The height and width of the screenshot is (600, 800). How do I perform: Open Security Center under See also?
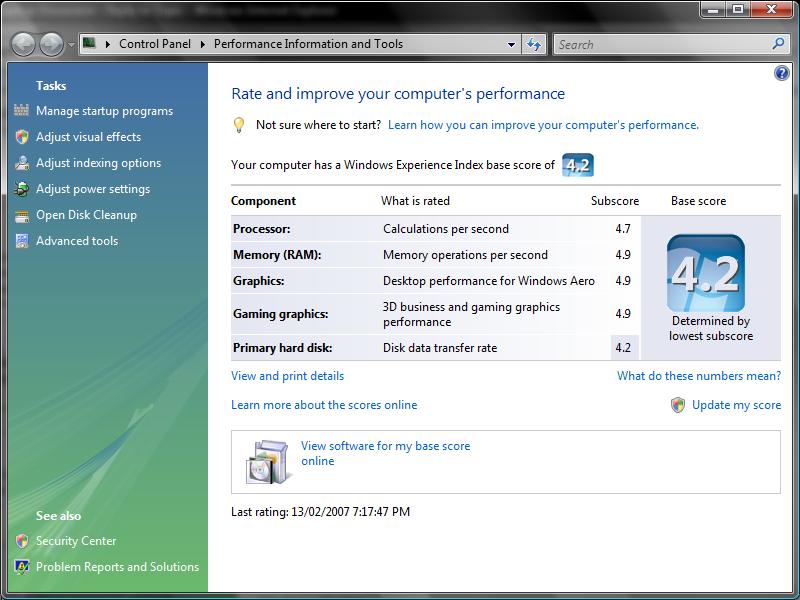[76, 541]
